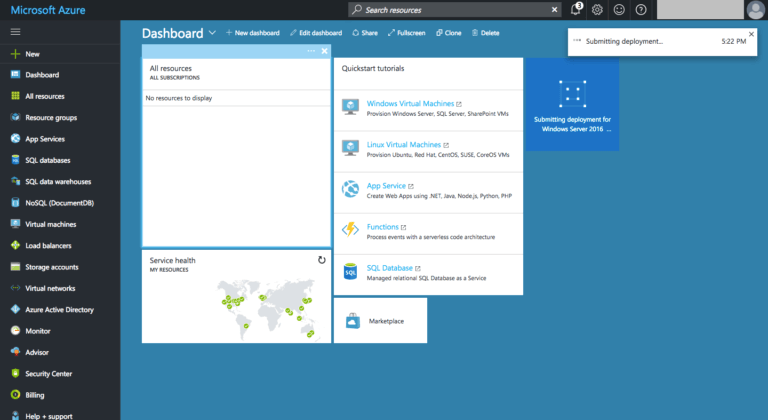This screenshot has height=420, width=768.
Task: Open All resources in sidebar
Action: point(45,97)
